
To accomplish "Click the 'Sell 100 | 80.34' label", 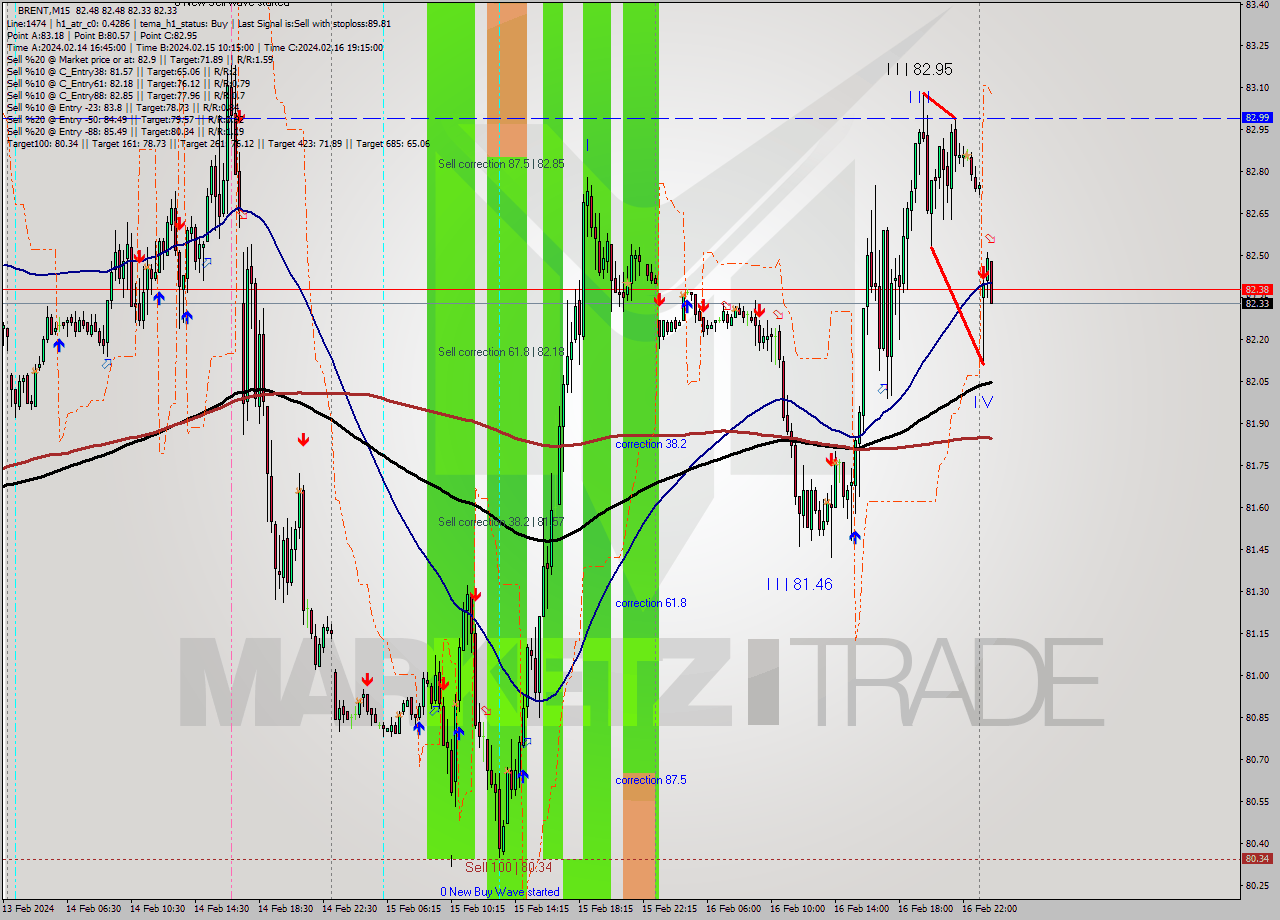I will 508,868.
